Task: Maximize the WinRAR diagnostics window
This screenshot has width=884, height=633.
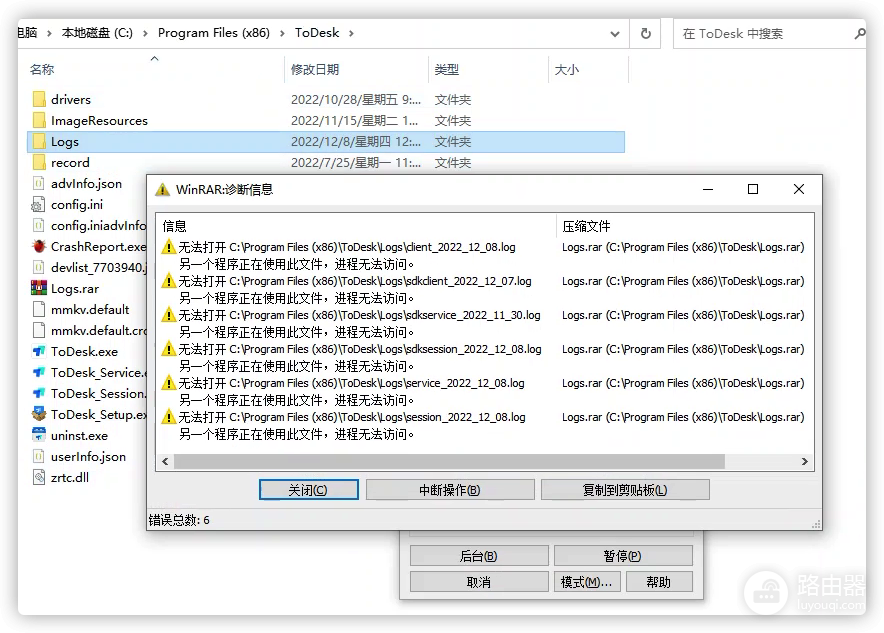Action: tap(753, 189)
